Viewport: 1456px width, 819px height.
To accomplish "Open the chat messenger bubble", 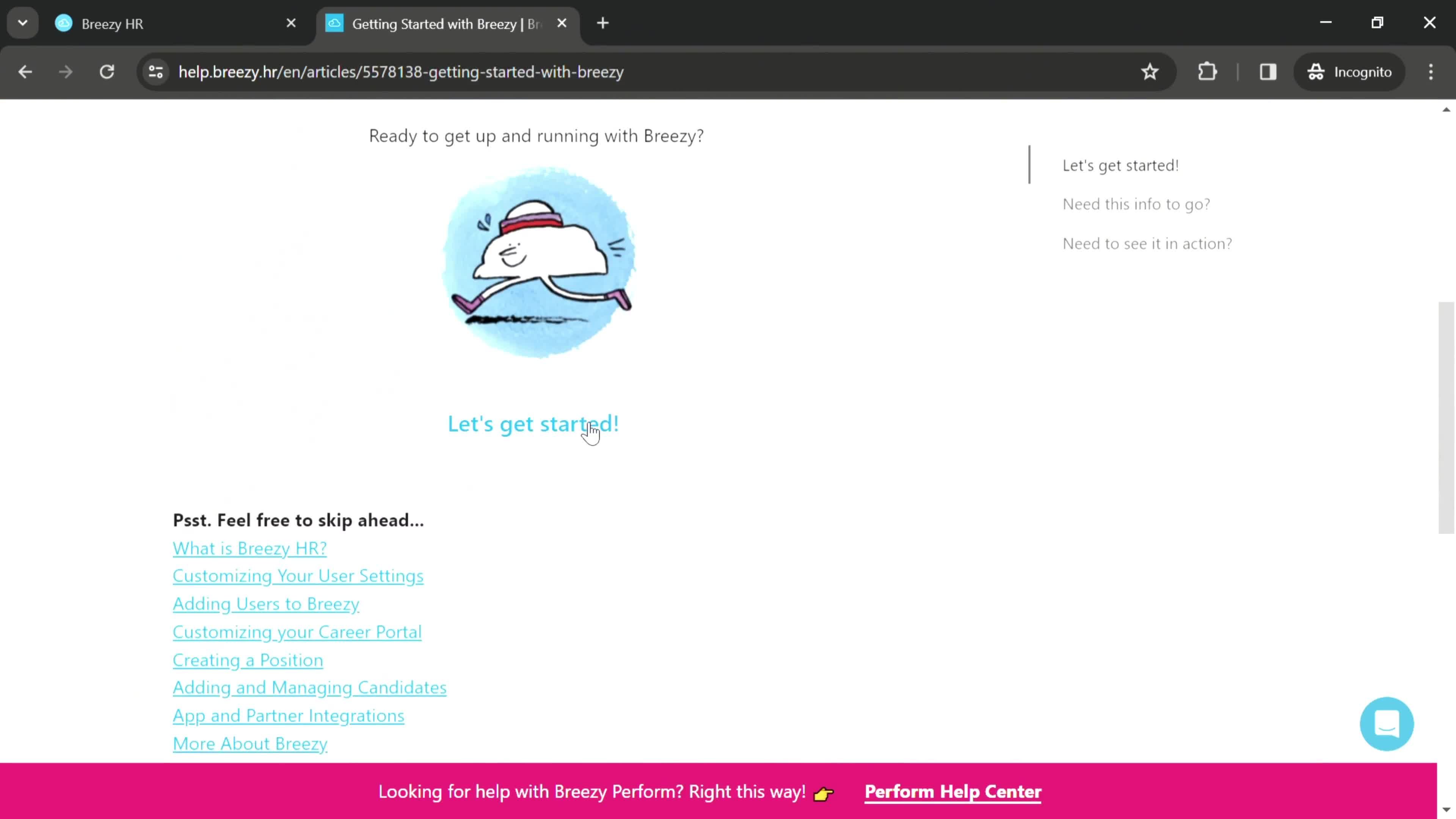I will click(x=1387, y=724).
